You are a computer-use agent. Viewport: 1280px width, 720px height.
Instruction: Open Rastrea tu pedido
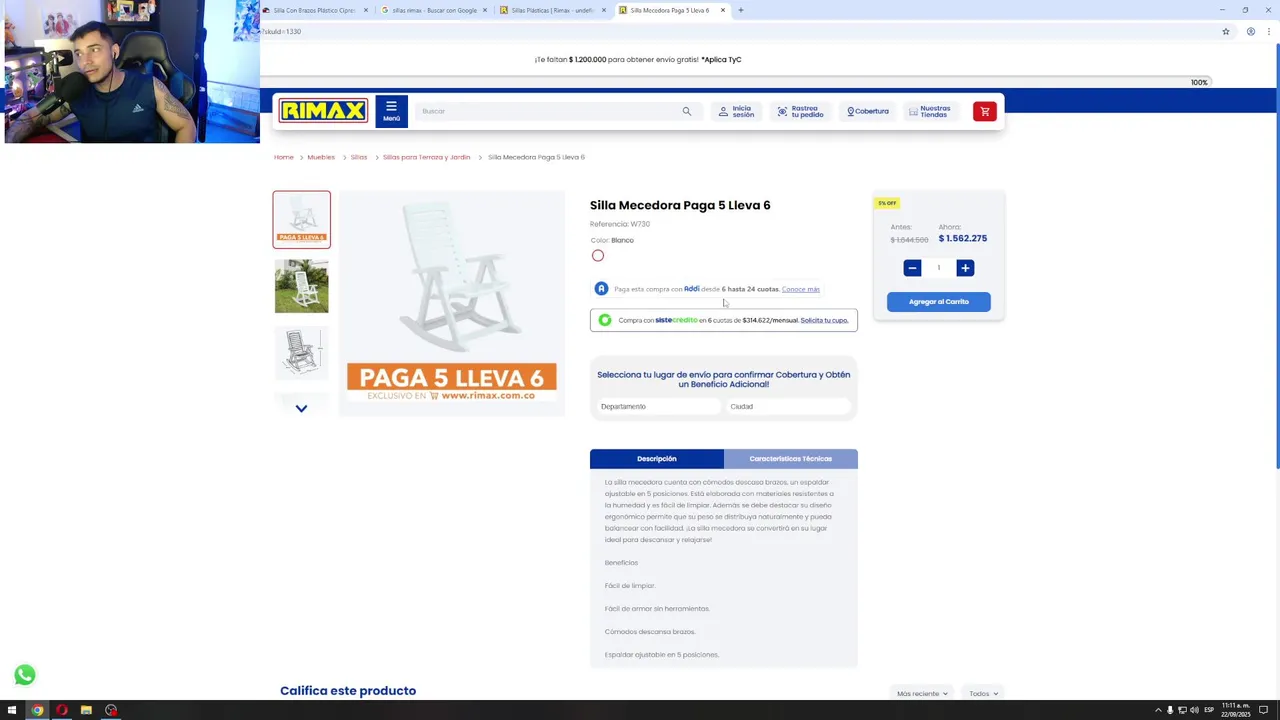[x=800, y=111]
